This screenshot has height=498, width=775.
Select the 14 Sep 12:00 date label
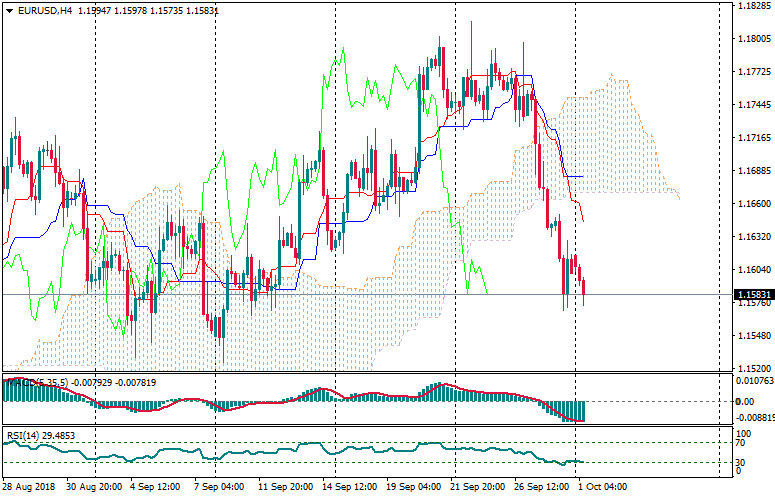point(350,486)
